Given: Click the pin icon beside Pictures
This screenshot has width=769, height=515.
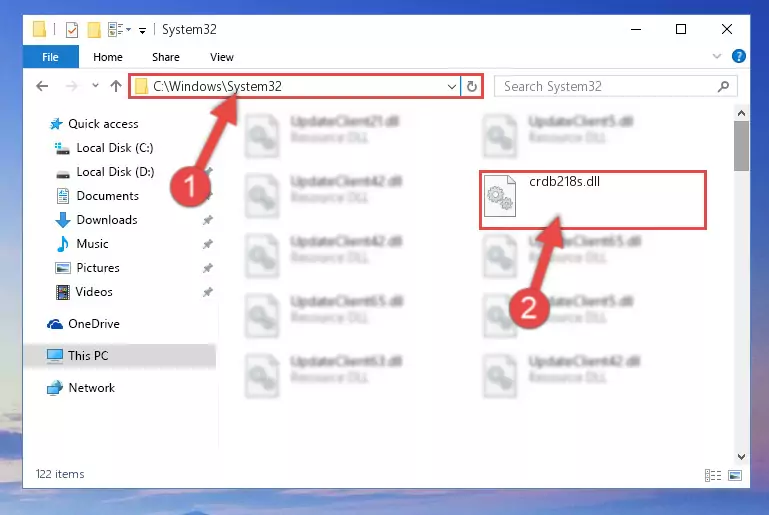Looking at the screenshot, I should pyautogui.click(x=208, y=268).
